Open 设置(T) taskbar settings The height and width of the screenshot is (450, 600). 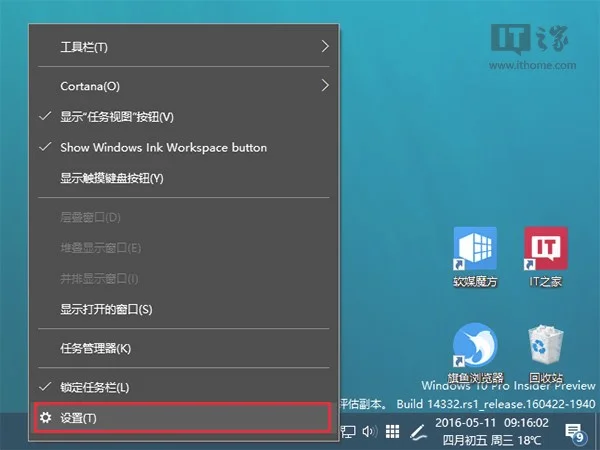[x=181, y=417]
